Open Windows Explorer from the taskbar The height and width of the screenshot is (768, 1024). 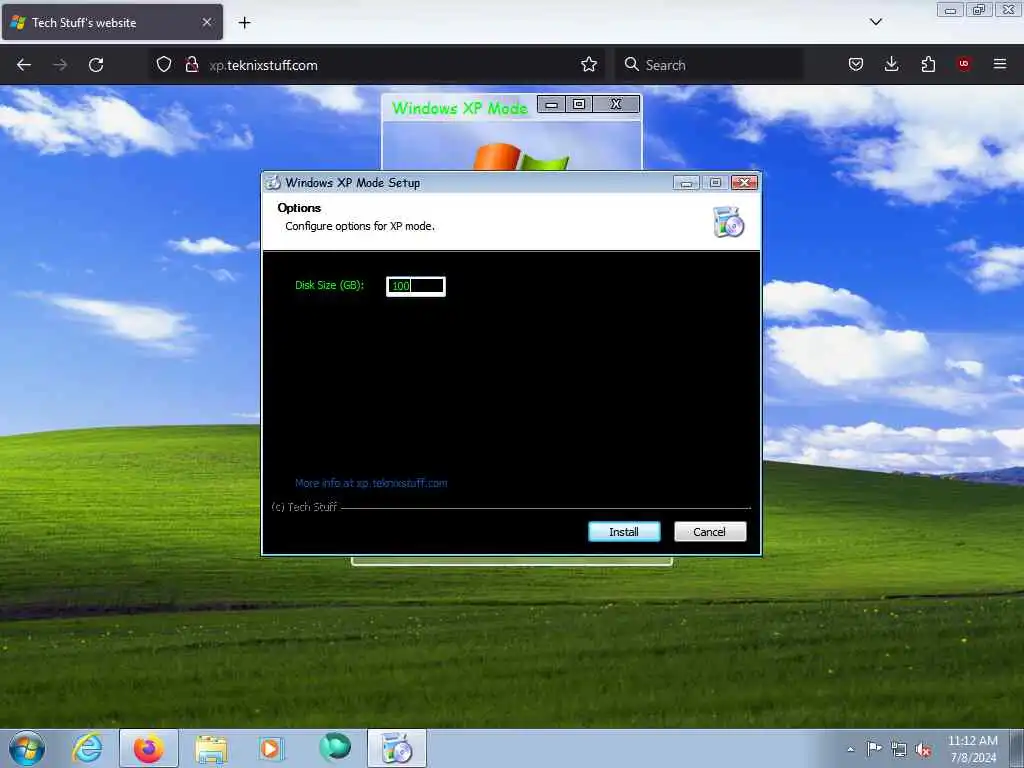tap(210, 748)
